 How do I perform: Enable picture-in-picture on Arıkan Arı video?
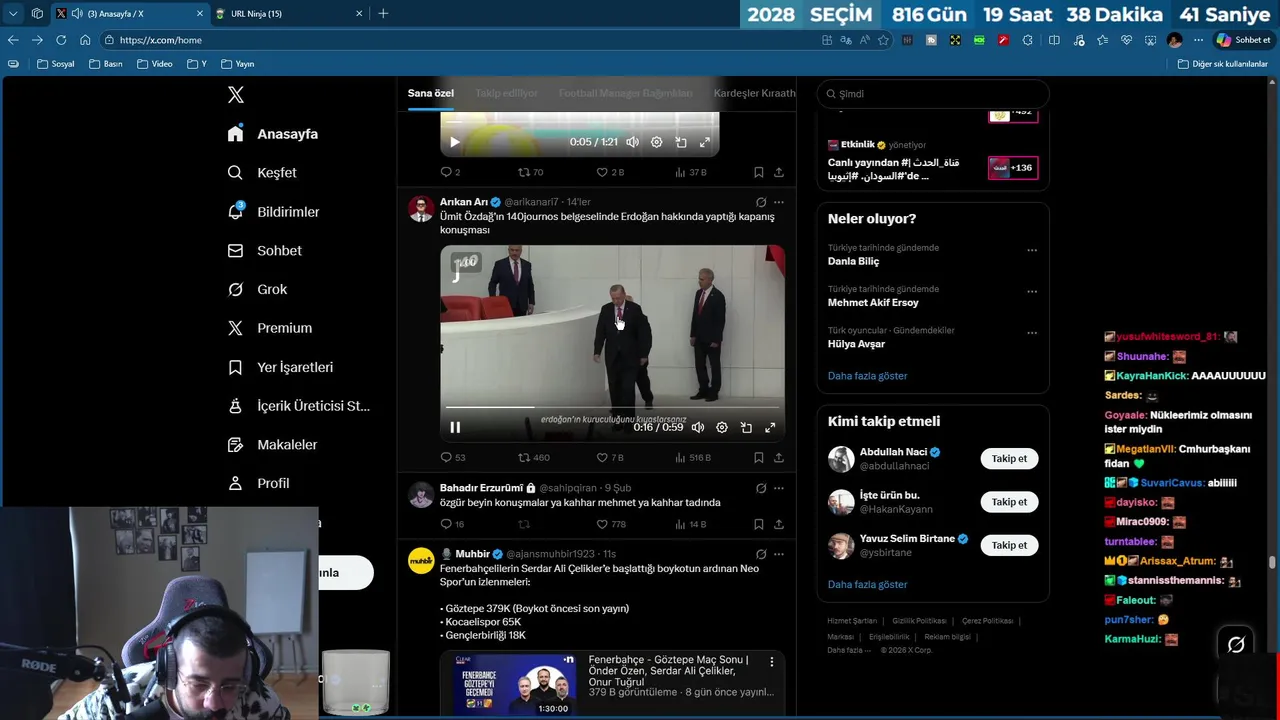(746, 428)
